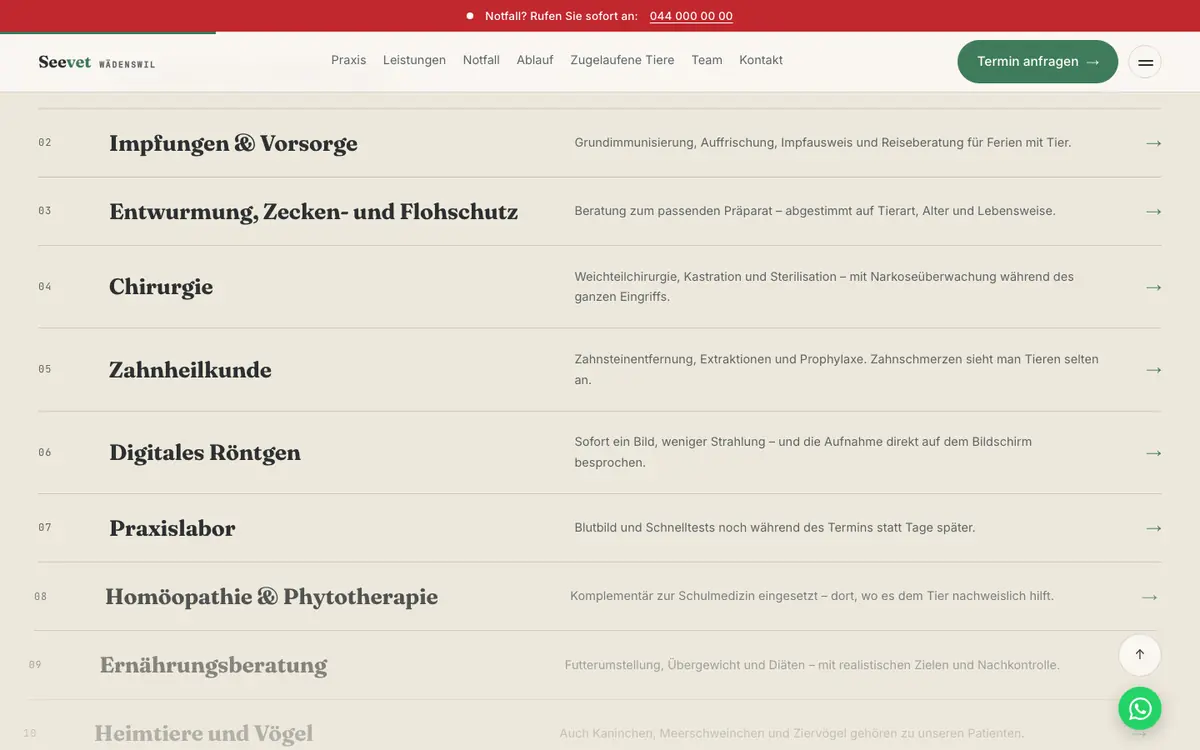Open Heimtiere und Vögel service
Screen dimensions: 1200x750
(203, 733)
